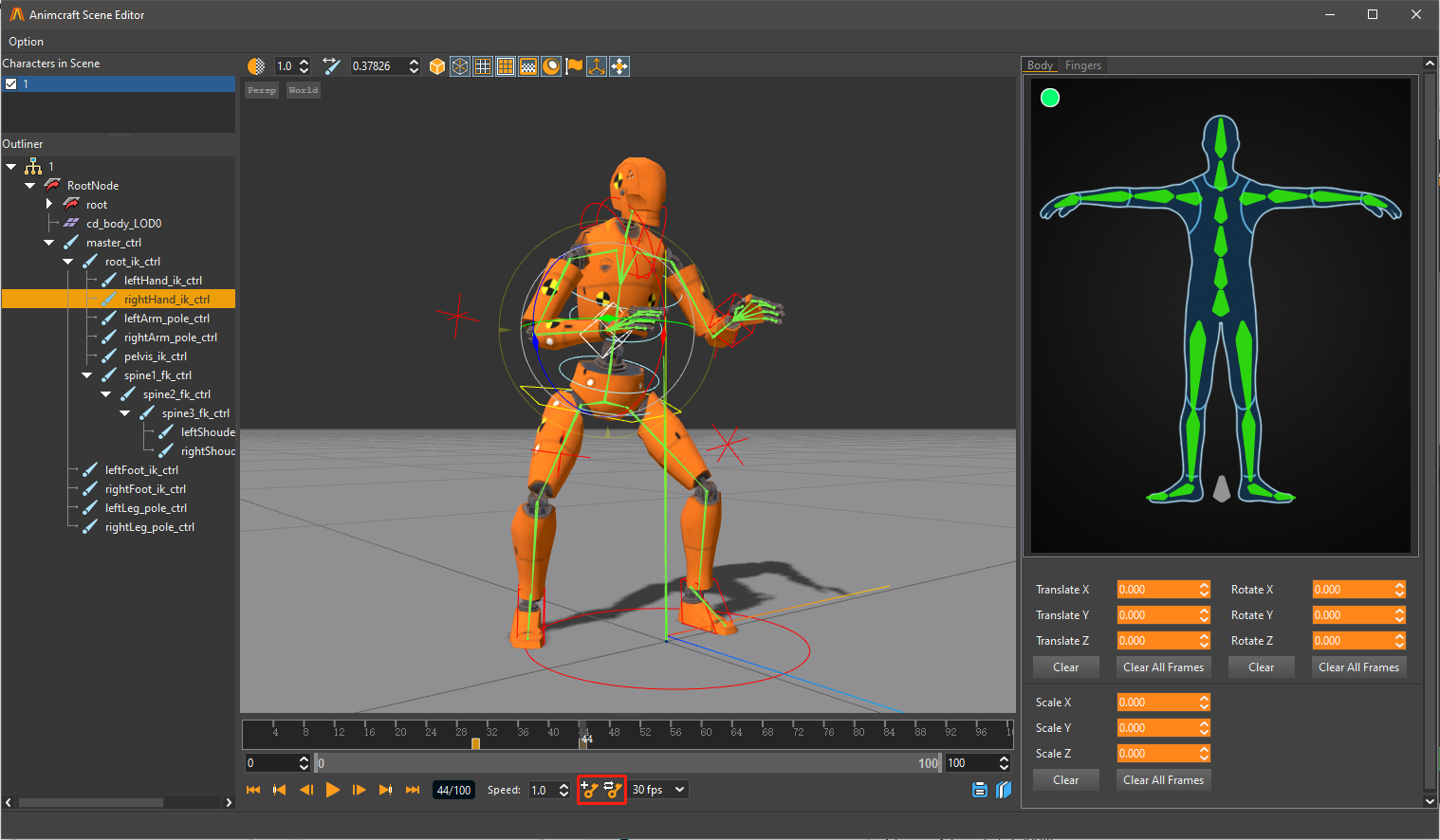Select leftHand_ik_ctrl in Outliner
The width and height of the screenshot is (1440, 840).
click(162, 281)
